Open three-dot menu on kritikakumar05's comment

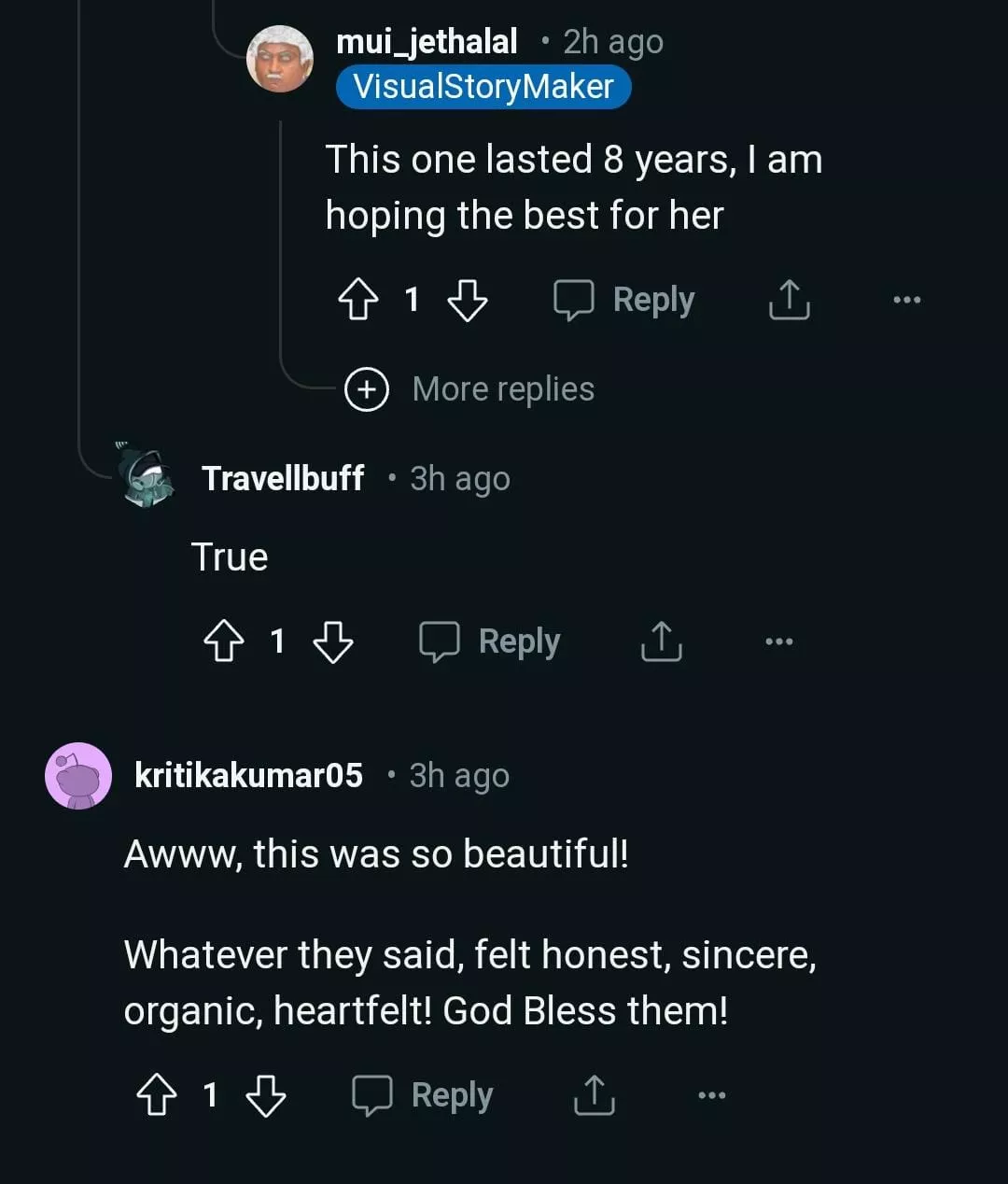coord(711,1095)
